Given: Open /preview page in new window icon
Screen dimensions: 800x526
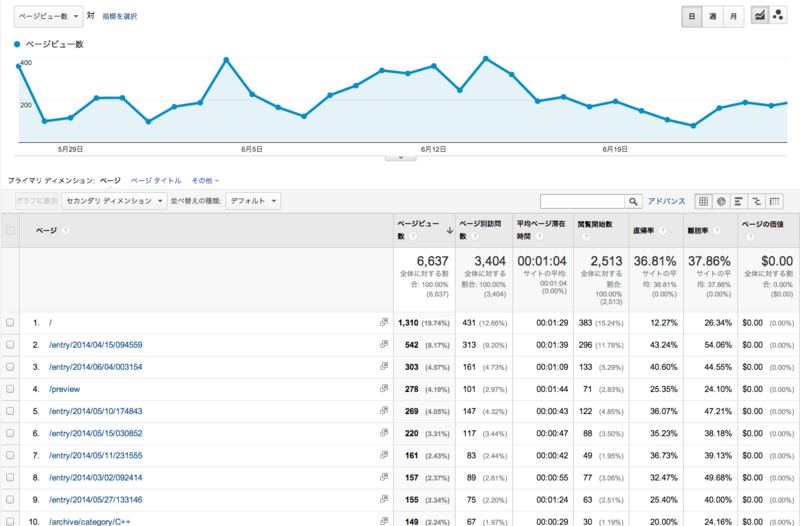Looking at the screenshot, I should click(x=384, y=389).
